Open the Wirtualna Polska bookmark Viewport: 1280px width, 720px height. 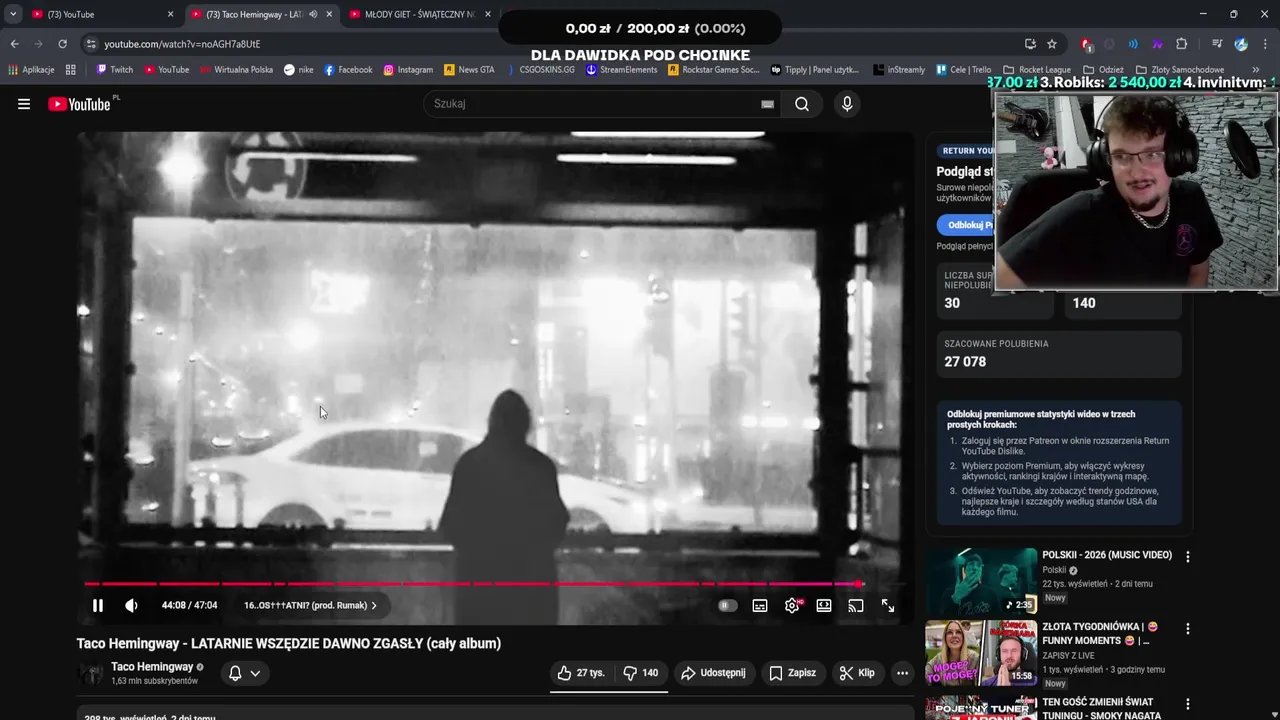point(236,70)
